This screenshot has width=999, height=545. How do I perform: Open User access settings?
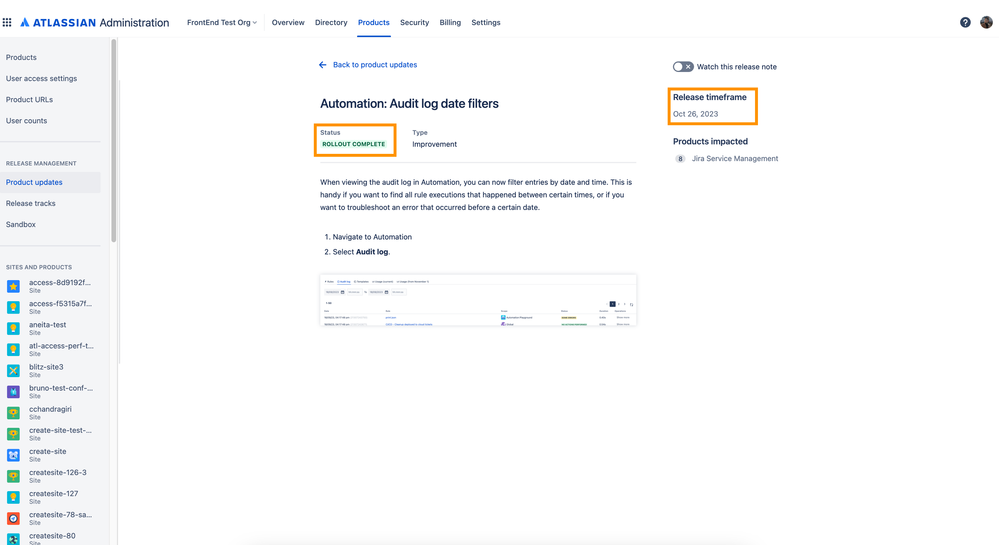pyautogui.click(x=41, y=78)
